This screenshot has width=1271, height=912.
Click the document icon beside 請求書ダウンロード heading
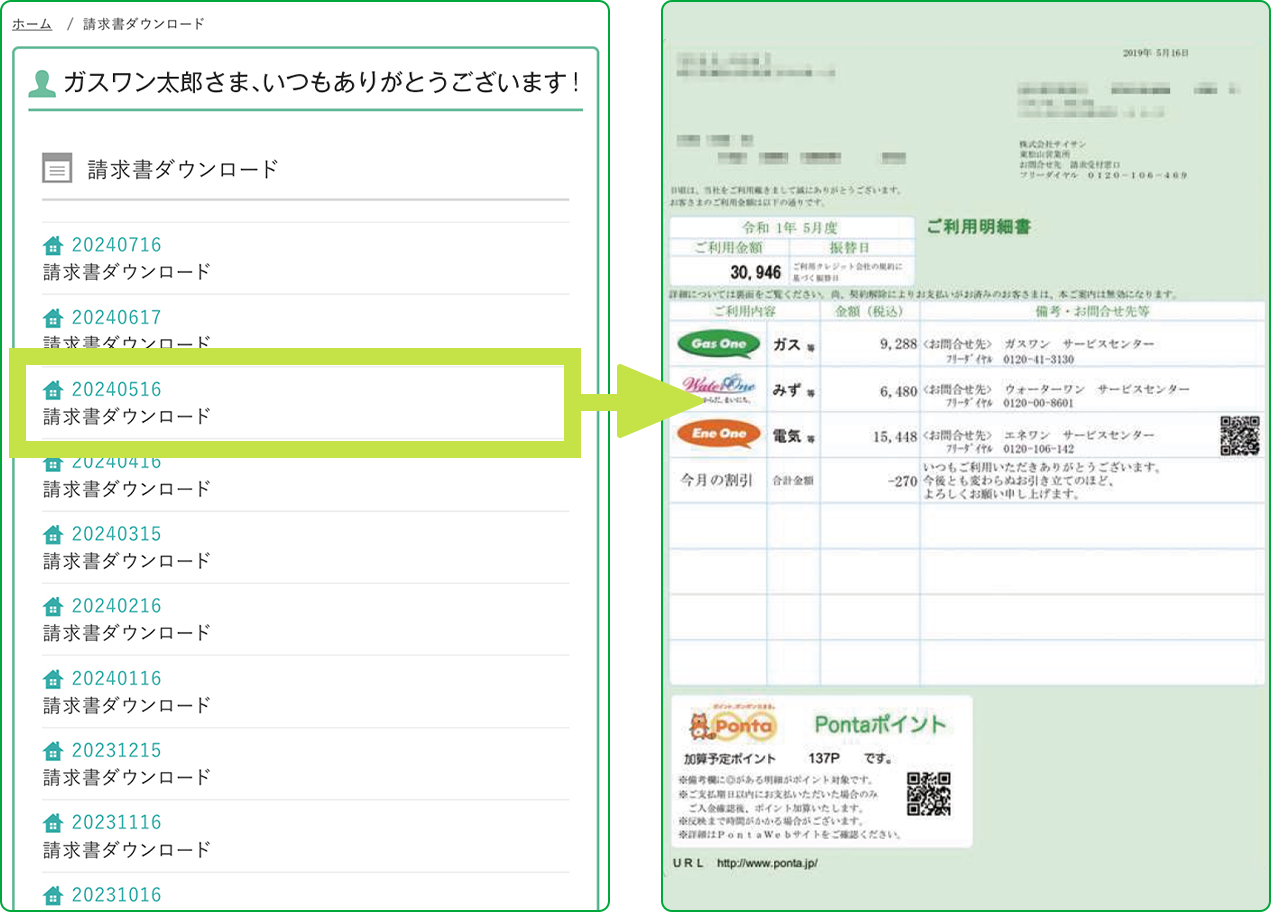point(57,169)
